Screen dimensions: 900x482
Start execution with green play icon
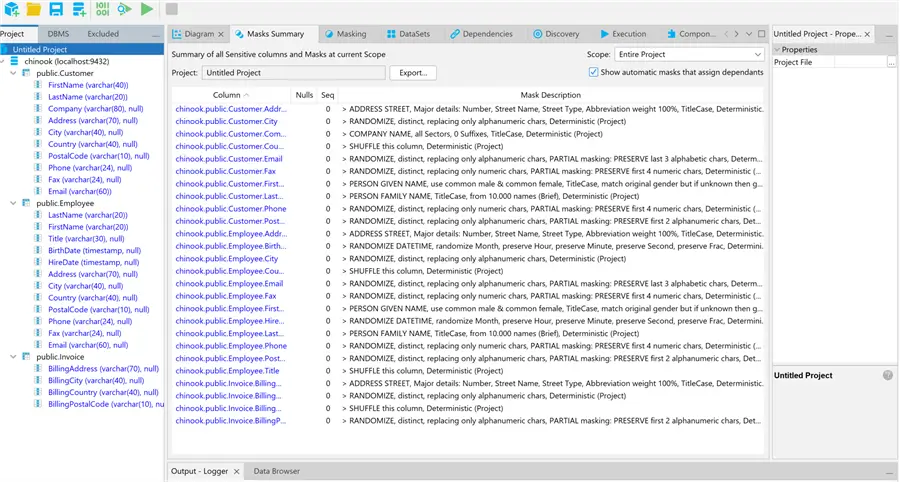147,9
